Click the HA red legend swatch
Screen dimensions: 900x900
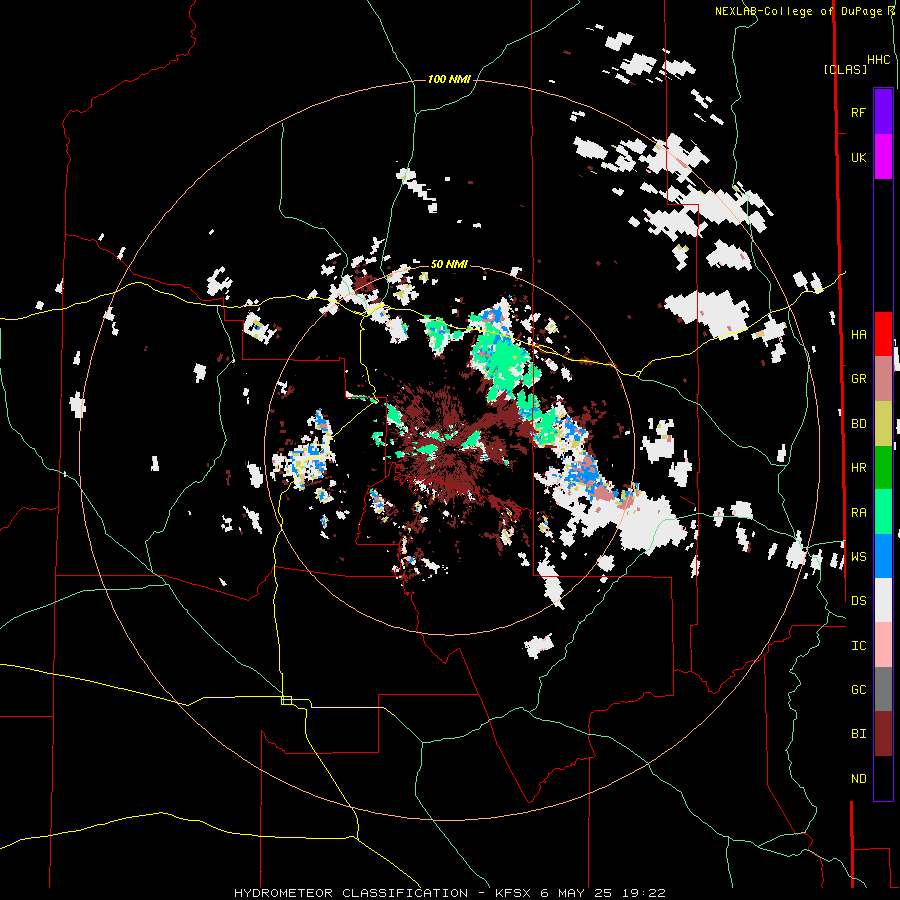(883, 334)
